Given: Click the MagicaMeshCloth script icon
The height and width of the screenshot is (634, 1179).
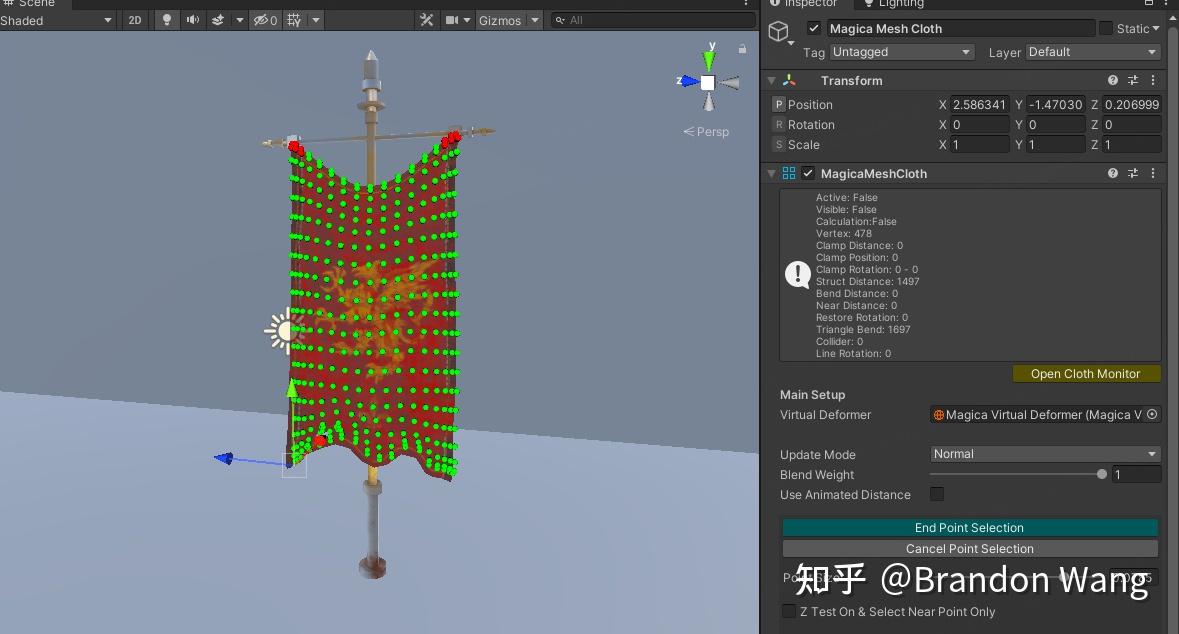Looking at the screenshot, I should pos(789,174).
